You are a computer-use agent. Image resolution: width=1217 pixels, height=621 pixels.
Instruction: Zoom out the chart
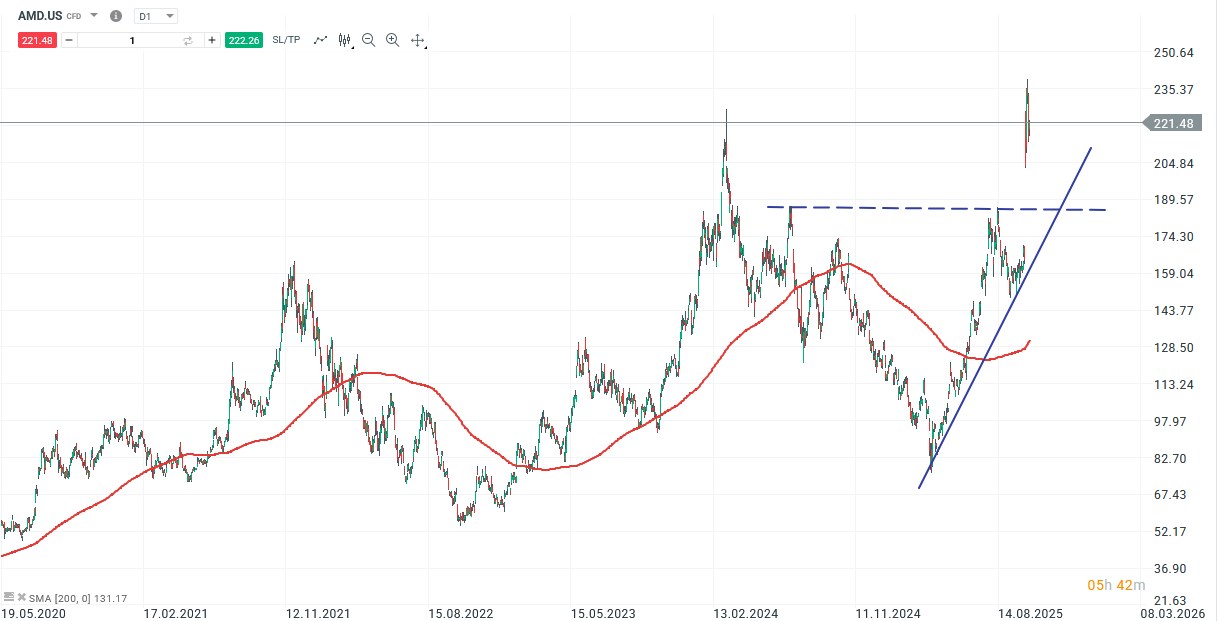pos(368,40)
